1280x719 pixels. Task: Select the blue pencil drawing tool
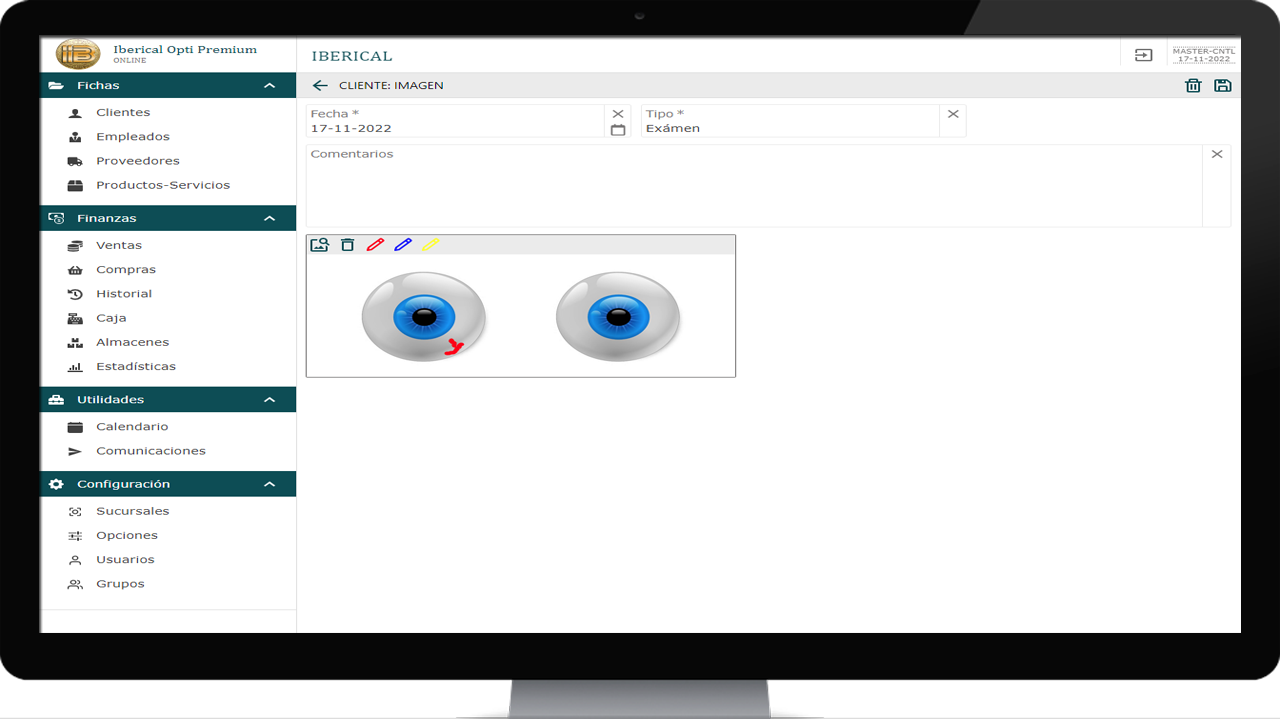[x=403, y=245]
